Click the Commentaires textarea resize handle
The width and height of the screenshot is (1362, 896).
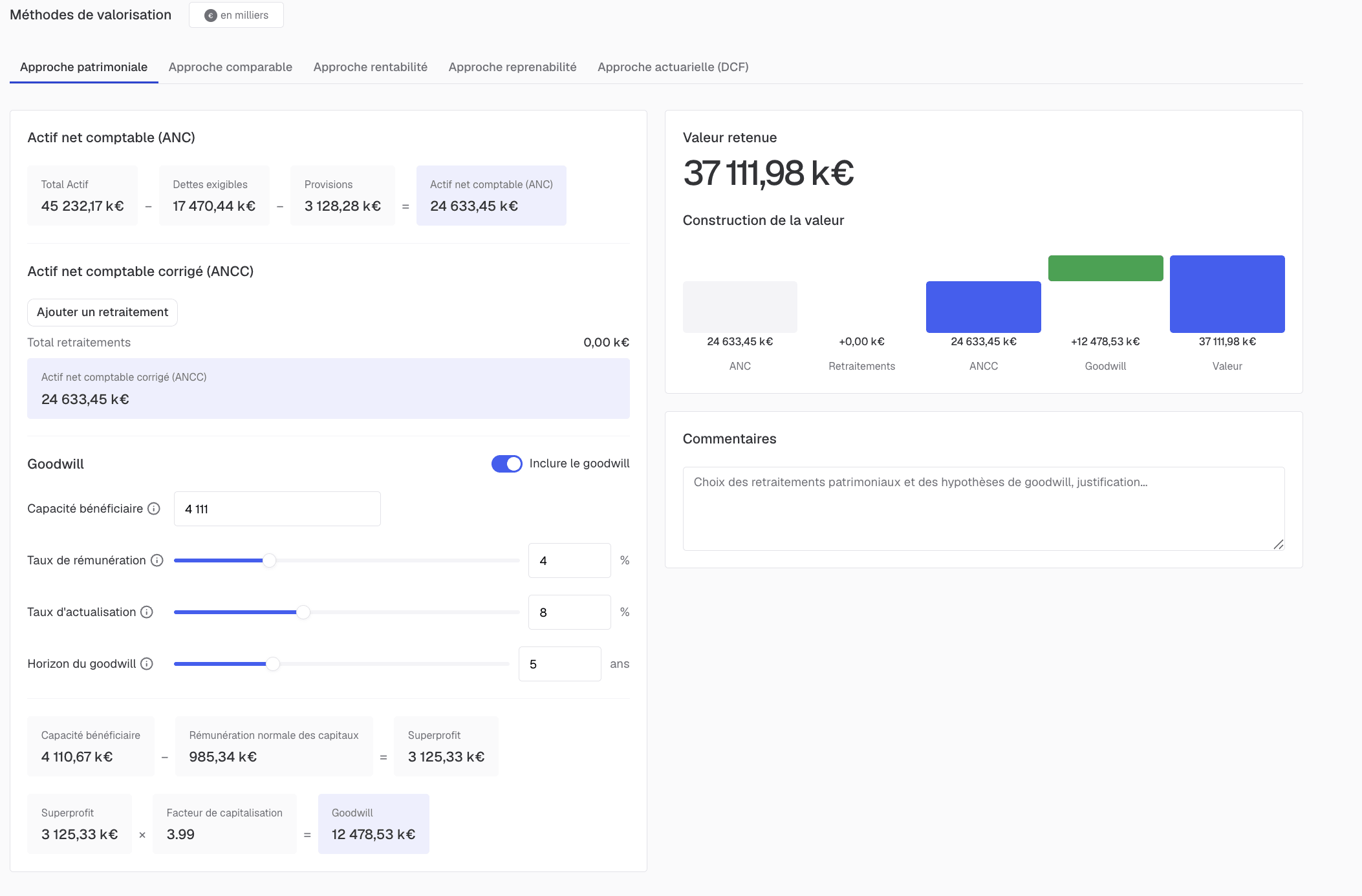tap(1278, 544)
